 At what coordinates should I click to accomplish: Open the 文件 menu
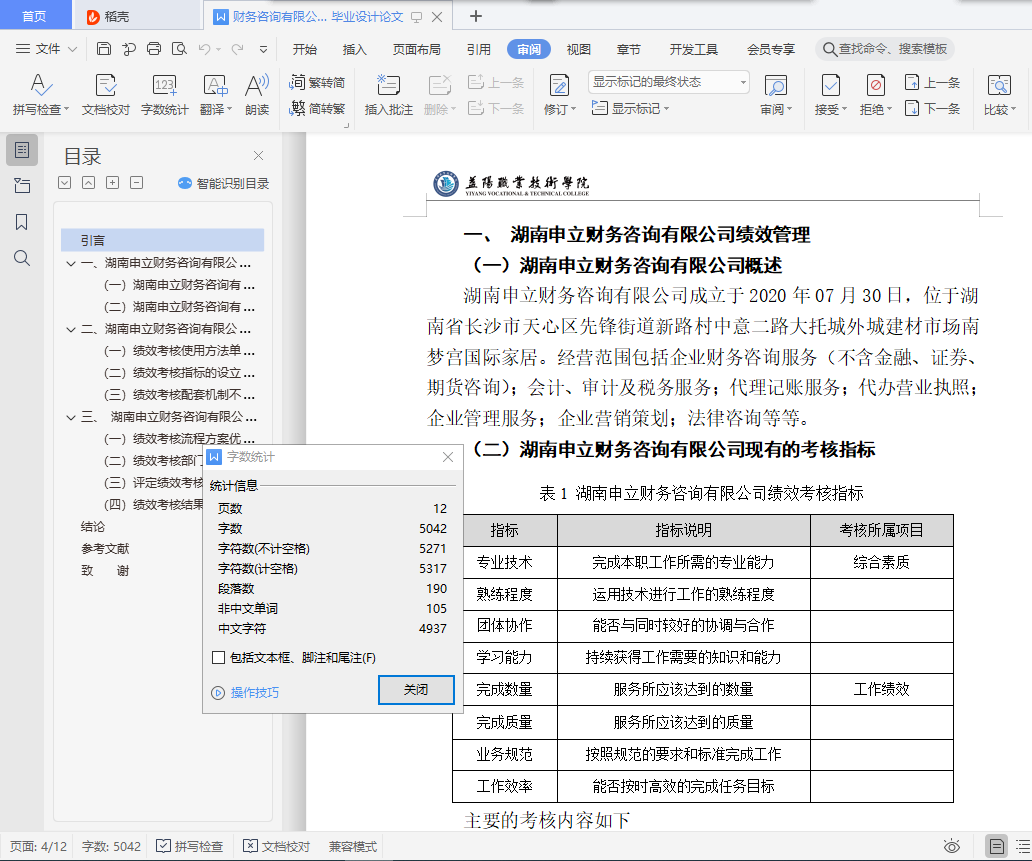pyautogui.click(x=46, y=49)
